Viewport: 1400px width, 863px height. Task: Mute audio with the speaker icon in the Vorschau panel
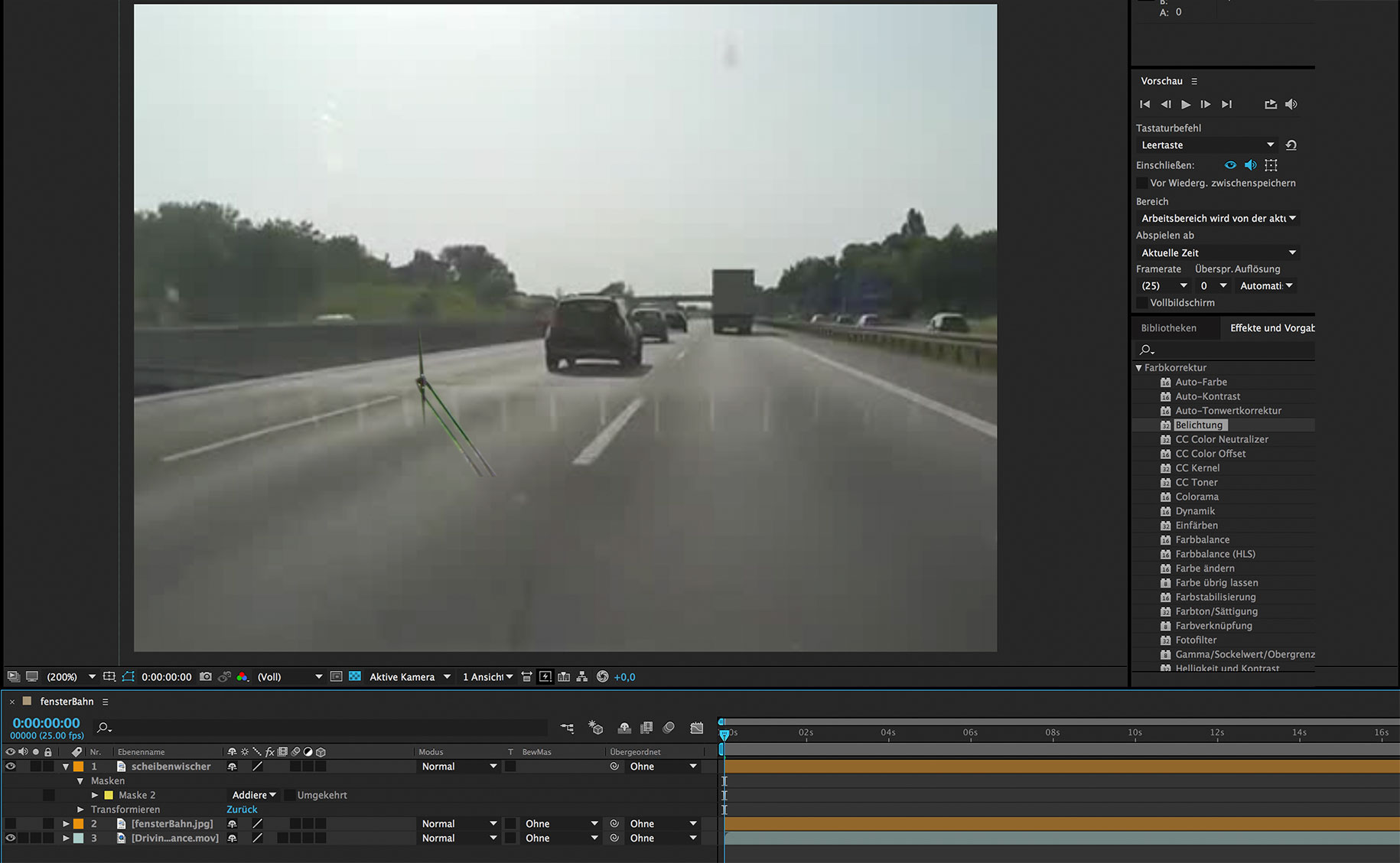point(1291,104)
